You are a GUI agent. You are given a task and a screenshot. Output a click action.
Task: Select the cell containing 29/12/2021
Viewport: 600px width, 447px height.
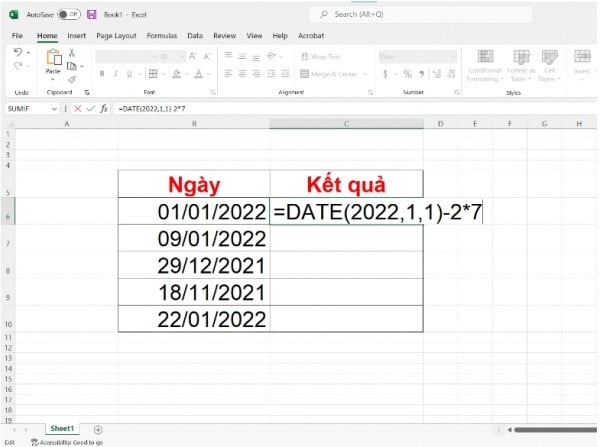194,265
